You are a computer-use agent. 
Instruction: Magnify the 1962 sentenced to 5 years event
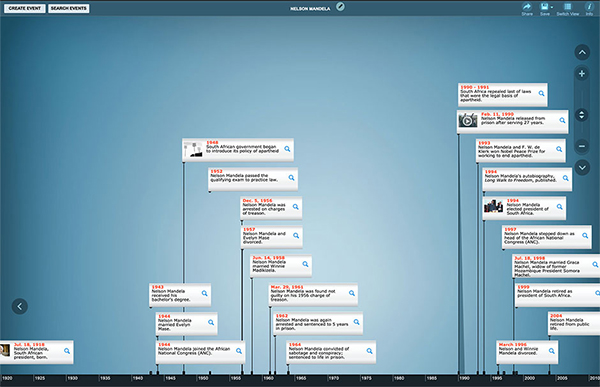click(x=356, y=322)
